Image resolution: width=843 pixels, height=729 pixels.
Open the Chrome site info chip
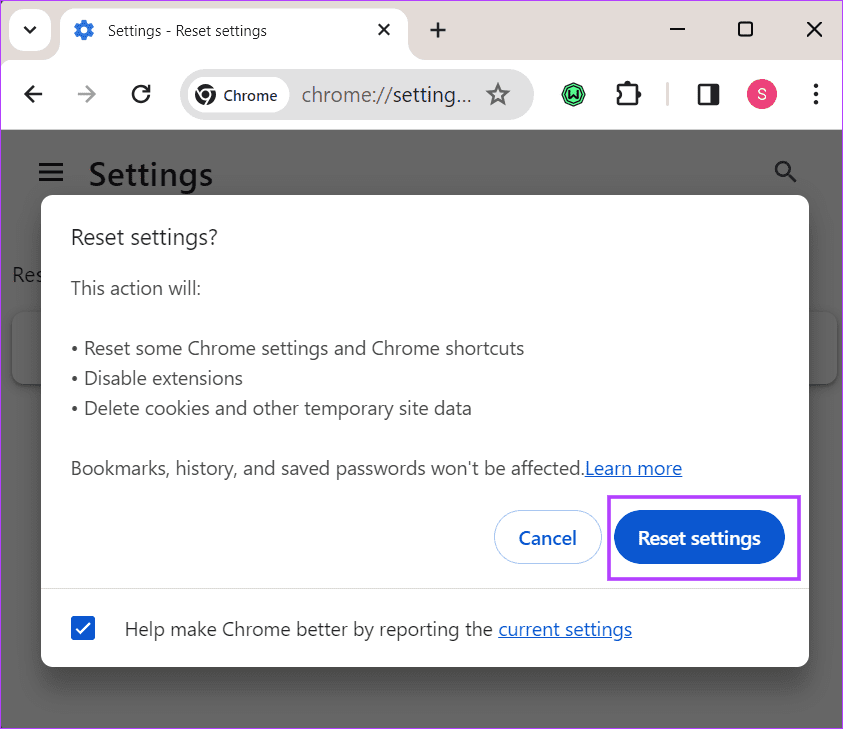pos(238,94)
